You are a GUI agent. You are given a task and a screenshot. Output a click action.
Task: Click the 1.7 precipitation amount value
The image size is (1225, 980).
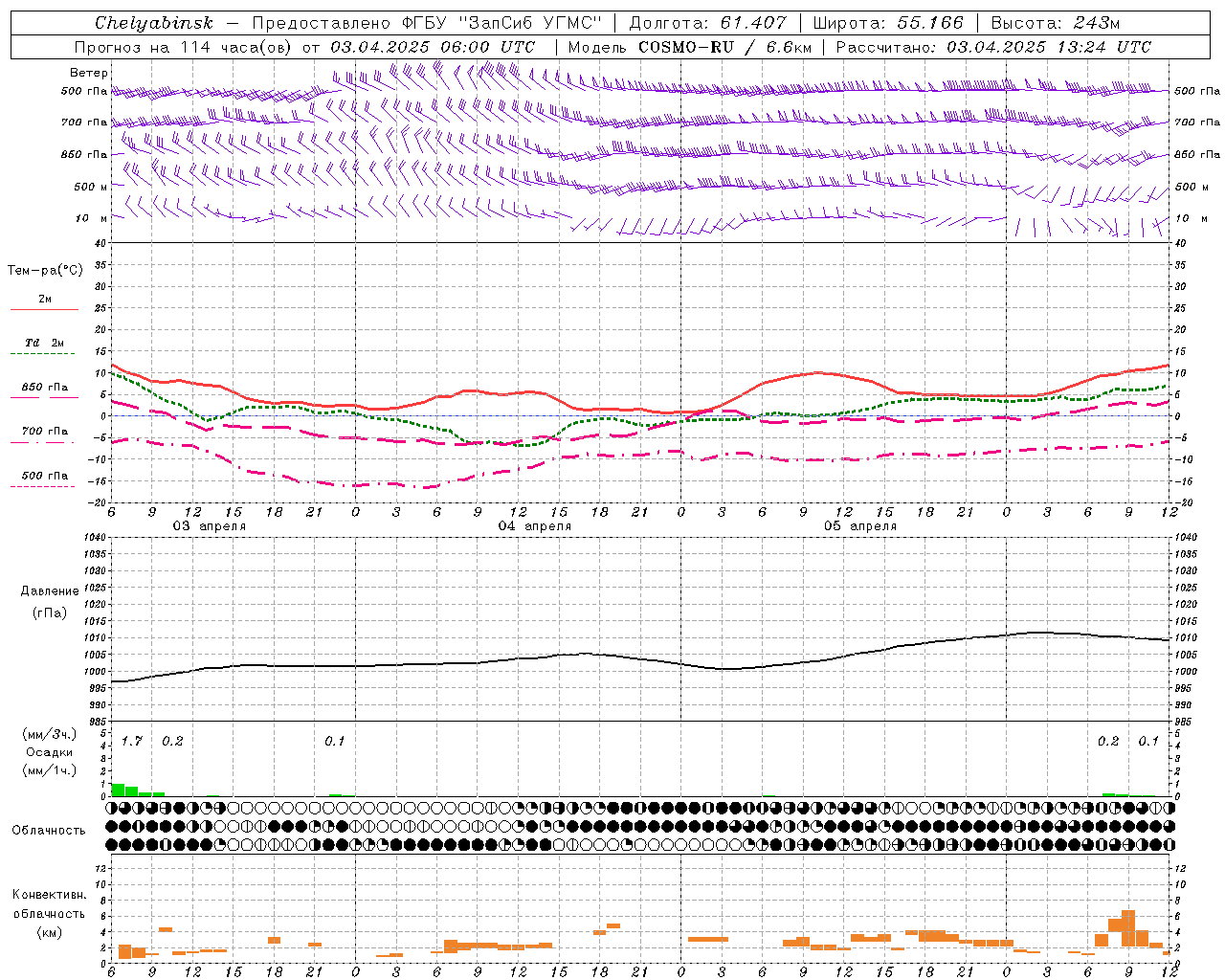click(x=132, y=742)
